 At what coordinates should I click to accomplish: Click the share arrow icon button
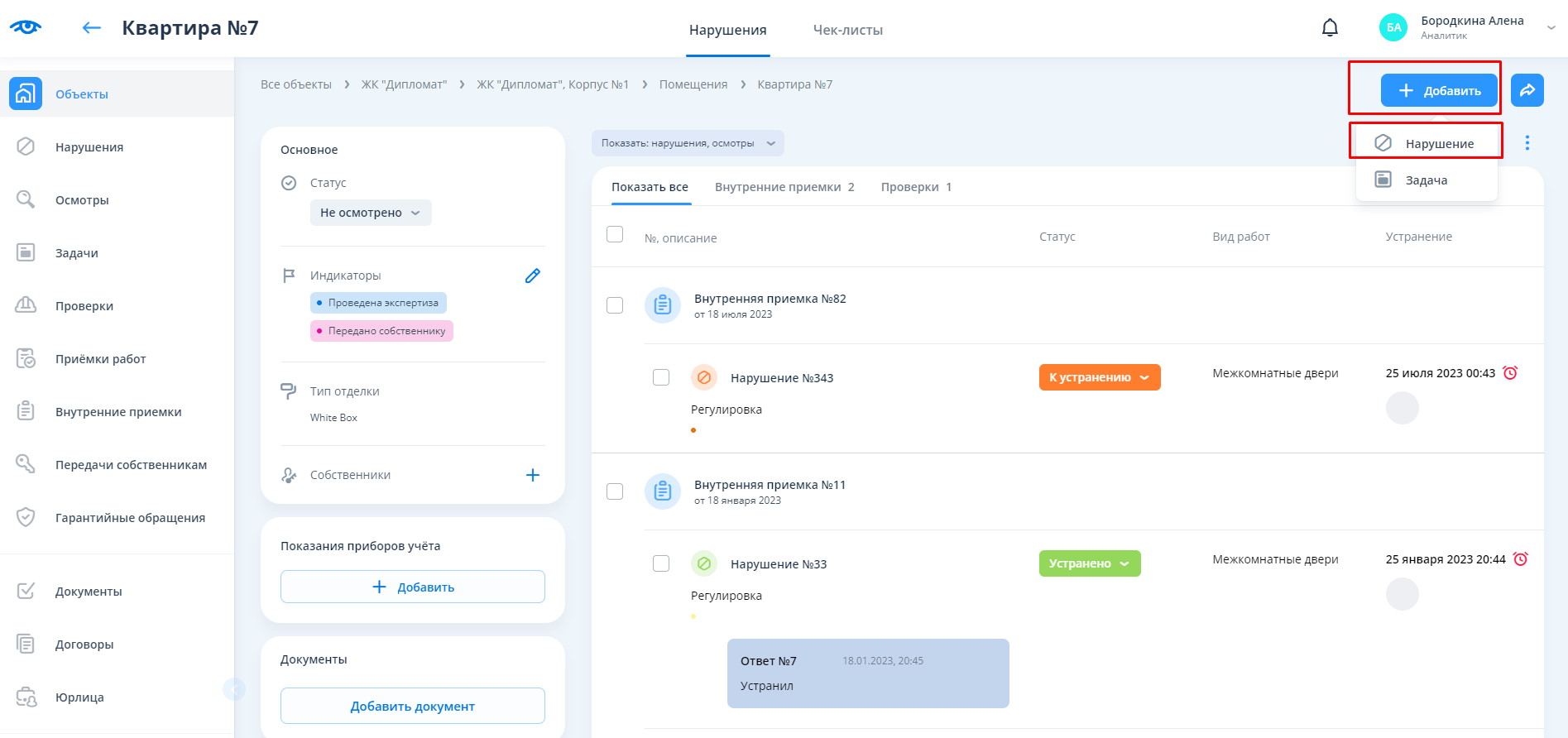[x=1527, y=90]
